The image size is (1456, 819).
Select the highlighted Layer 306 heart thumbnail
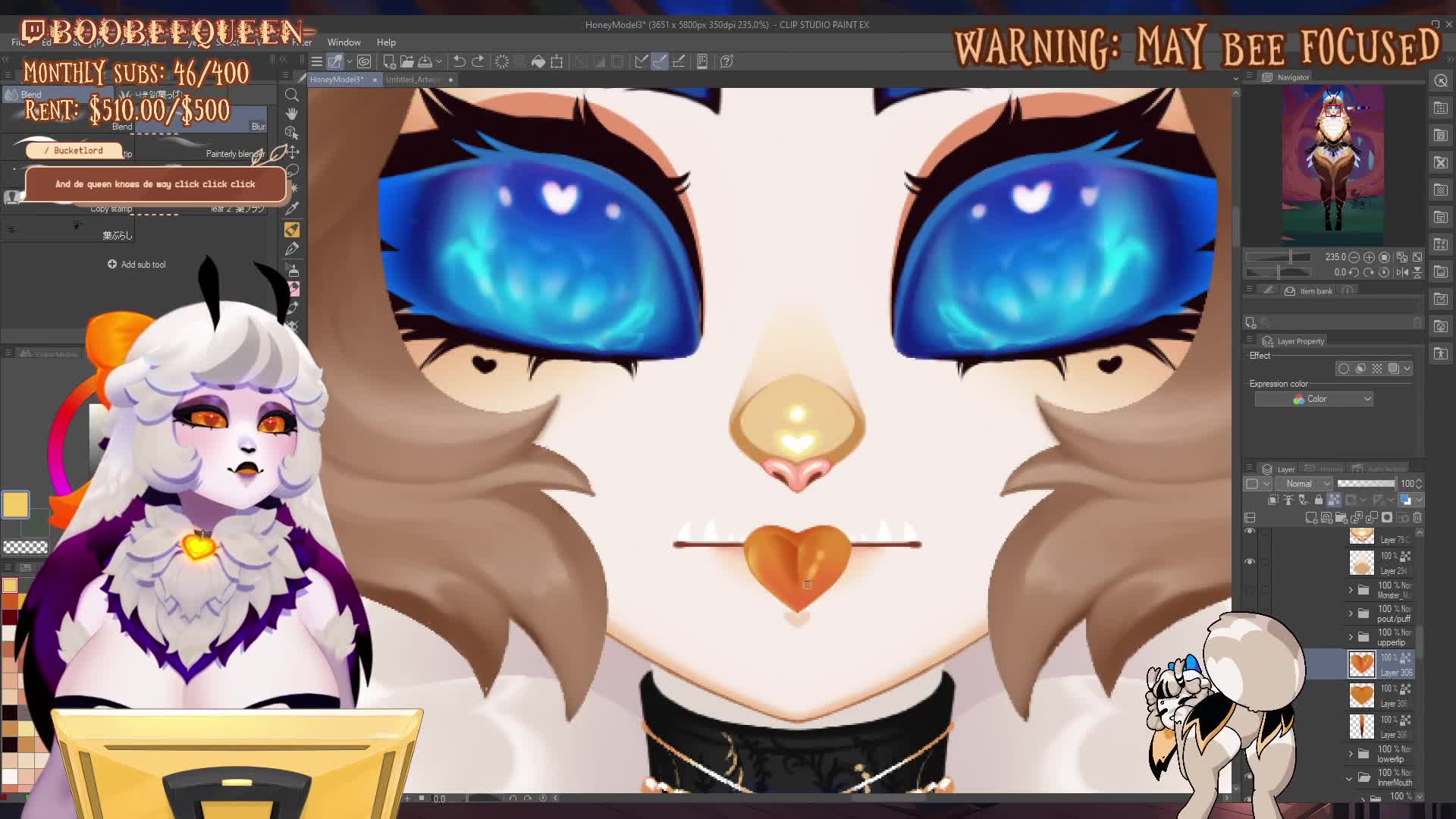click(1361, 664)
